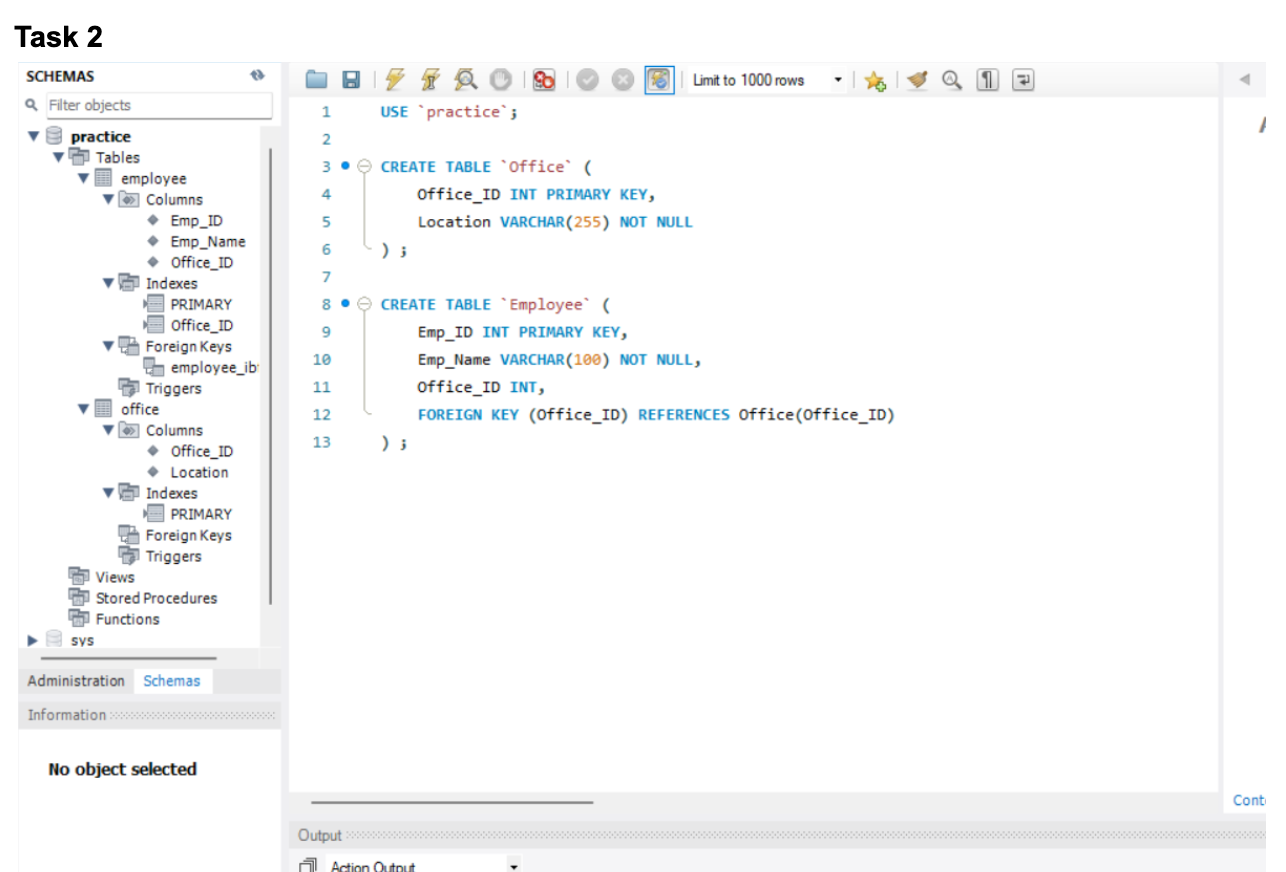Collapse the employee table Columns list

(107, 199)
